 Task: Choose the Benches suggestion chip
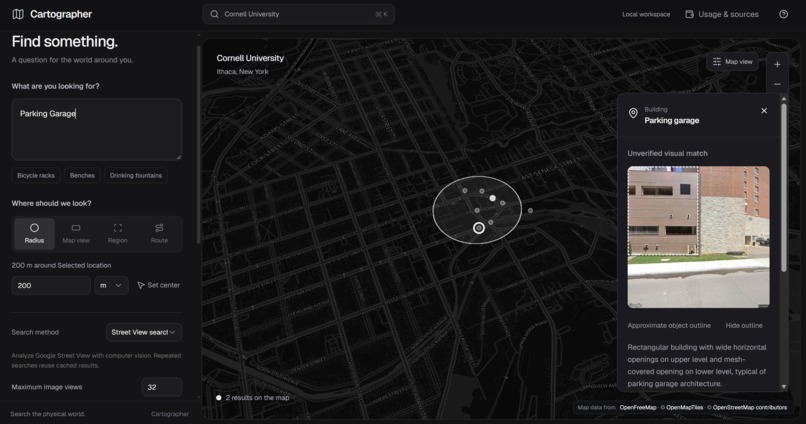coord(82,176)
